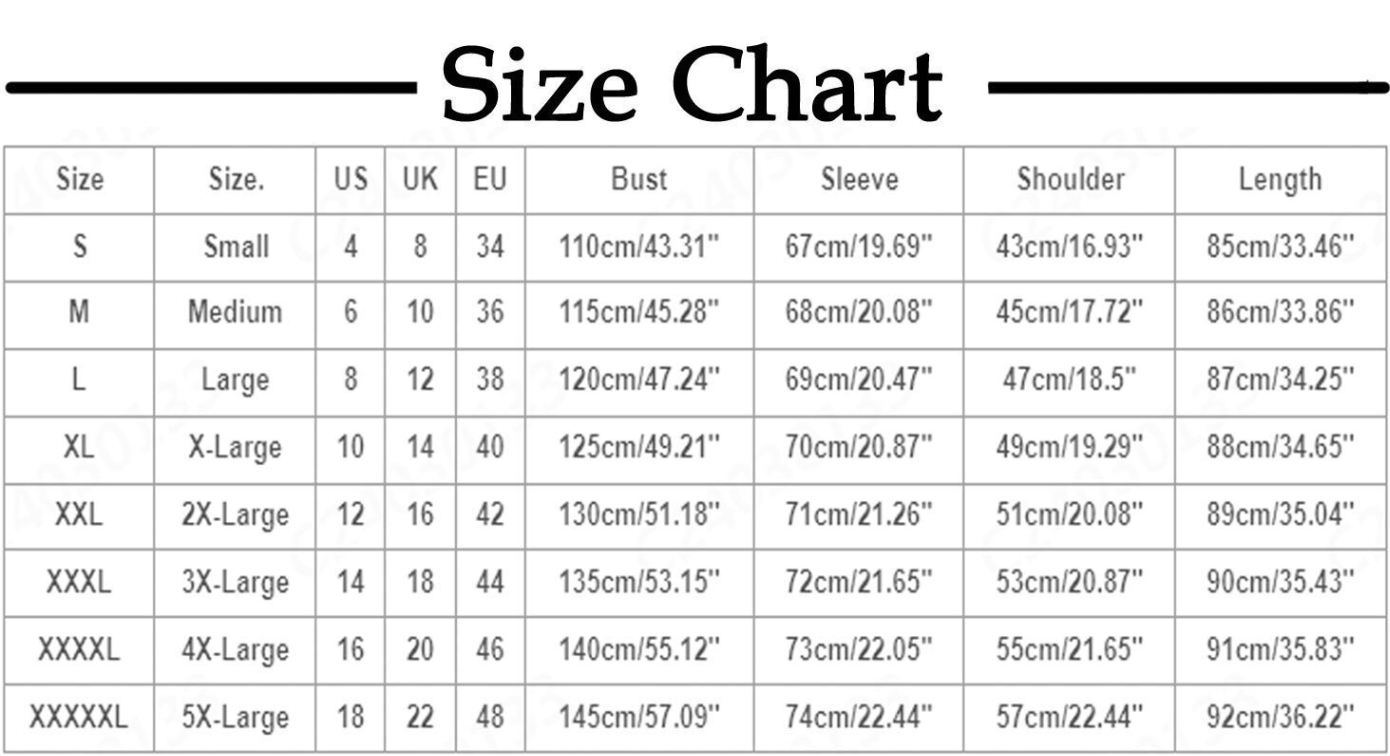Select the Bust column header
This screenshot has width=1390, height=756.
point(639,179)
